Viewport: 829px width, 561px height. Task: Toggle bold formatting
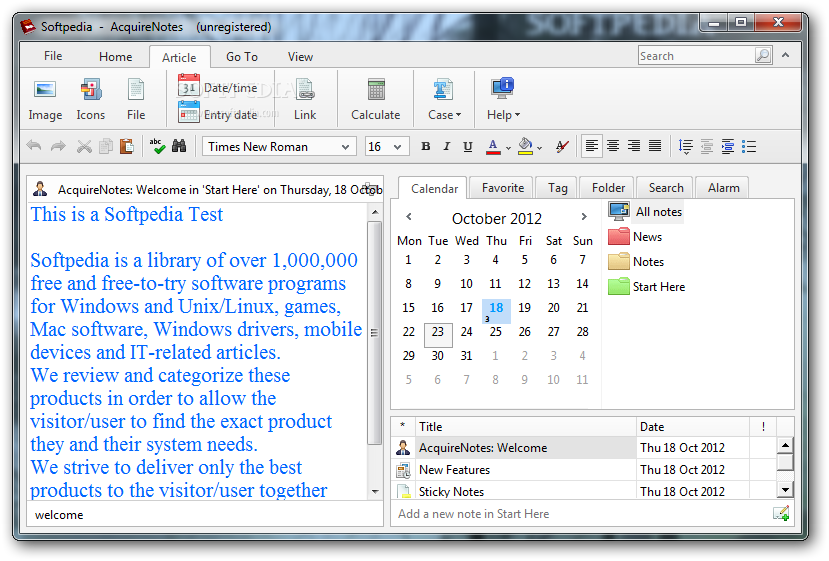[x=426, y=146]
